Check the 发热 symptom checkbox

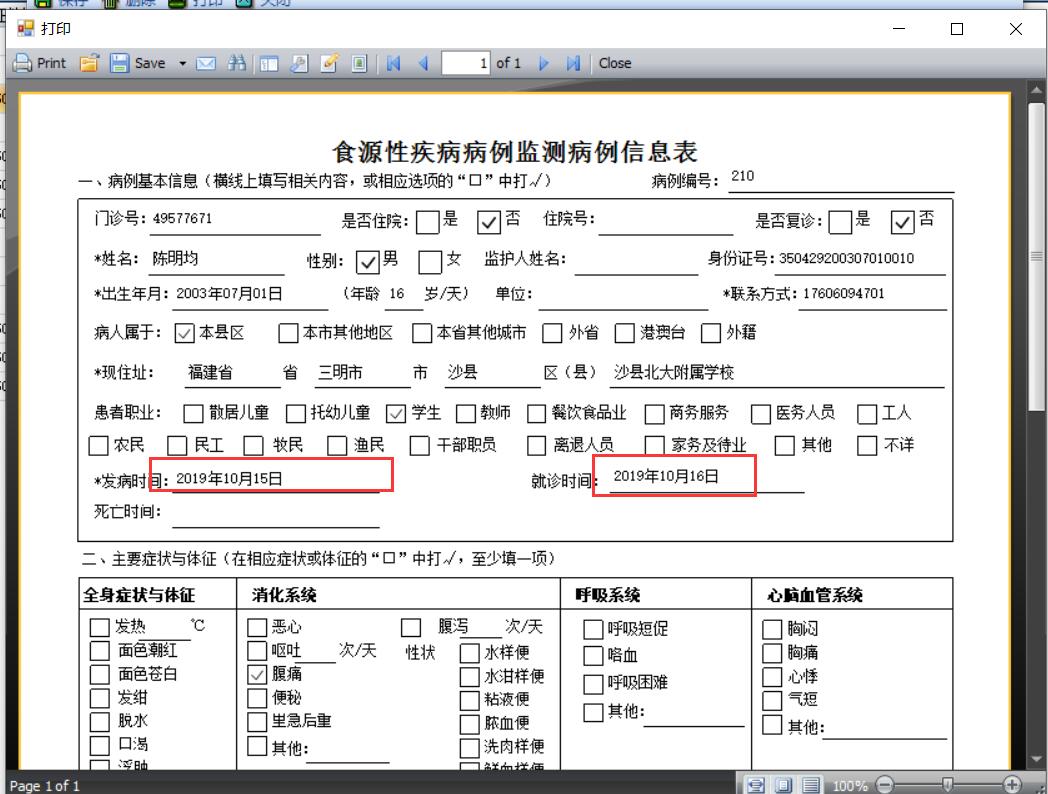tap(99, 627)
